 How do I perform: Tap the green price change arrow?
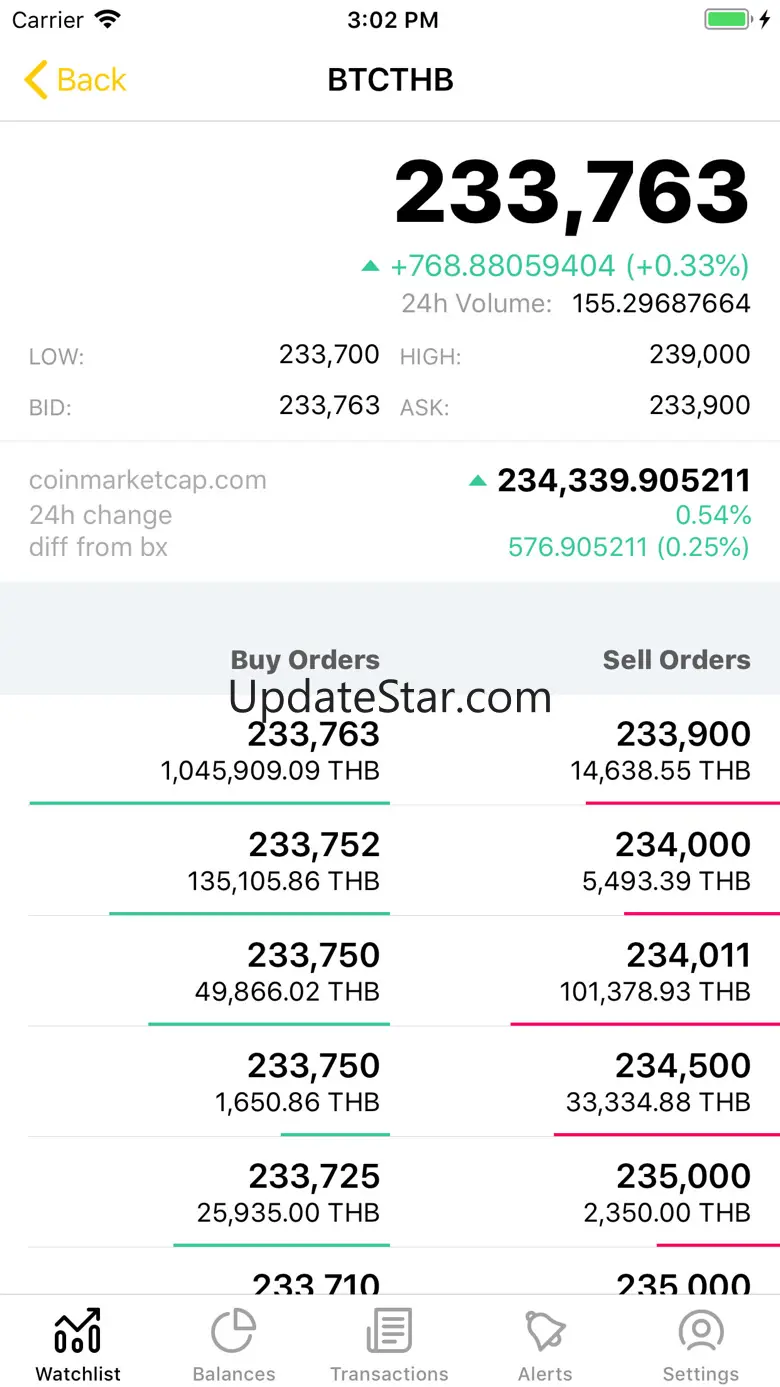pyautogui.click(x=371, y=266)
